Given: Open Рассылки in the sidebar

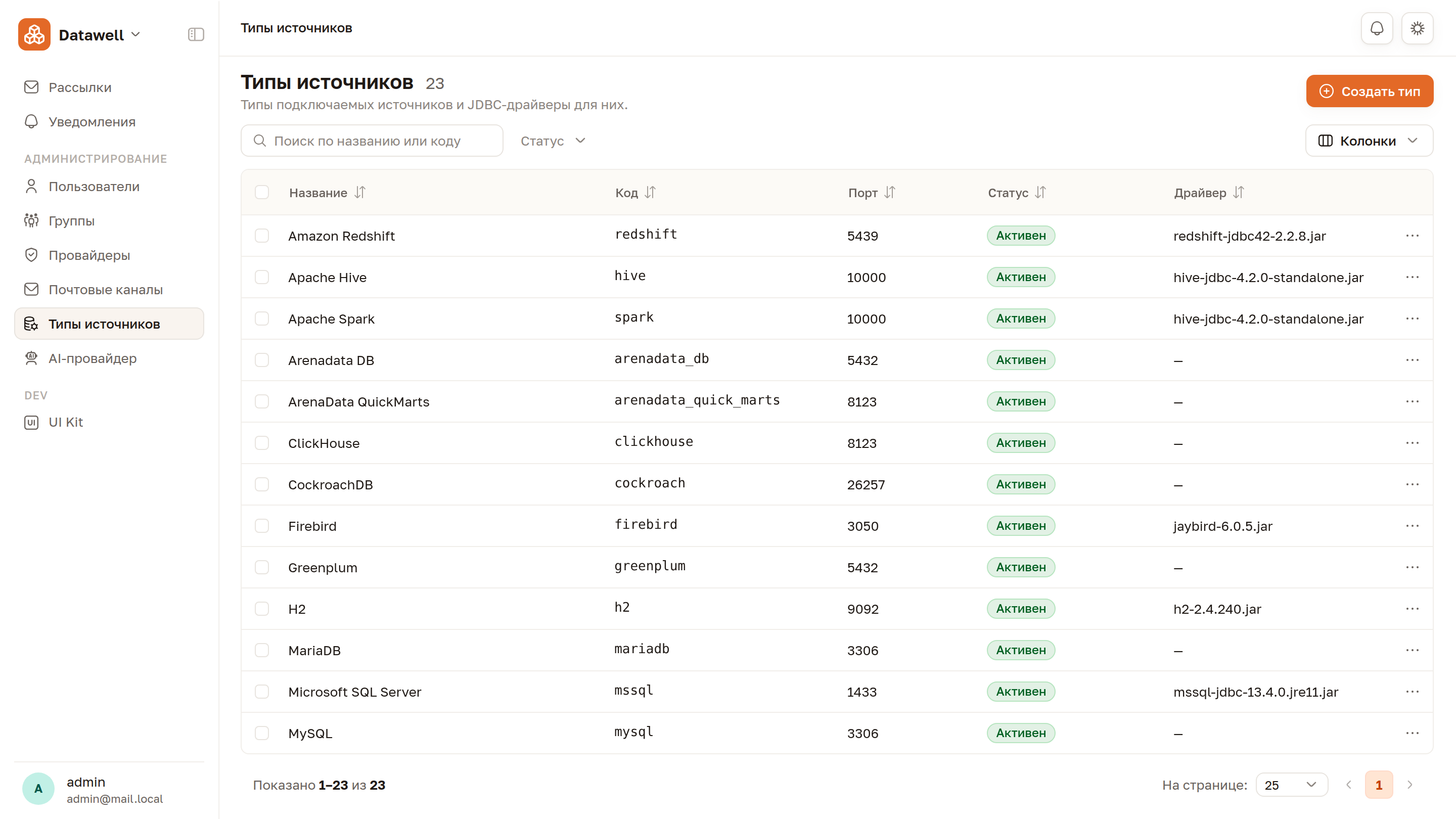Looking at the screenshot, I should 109,87.
